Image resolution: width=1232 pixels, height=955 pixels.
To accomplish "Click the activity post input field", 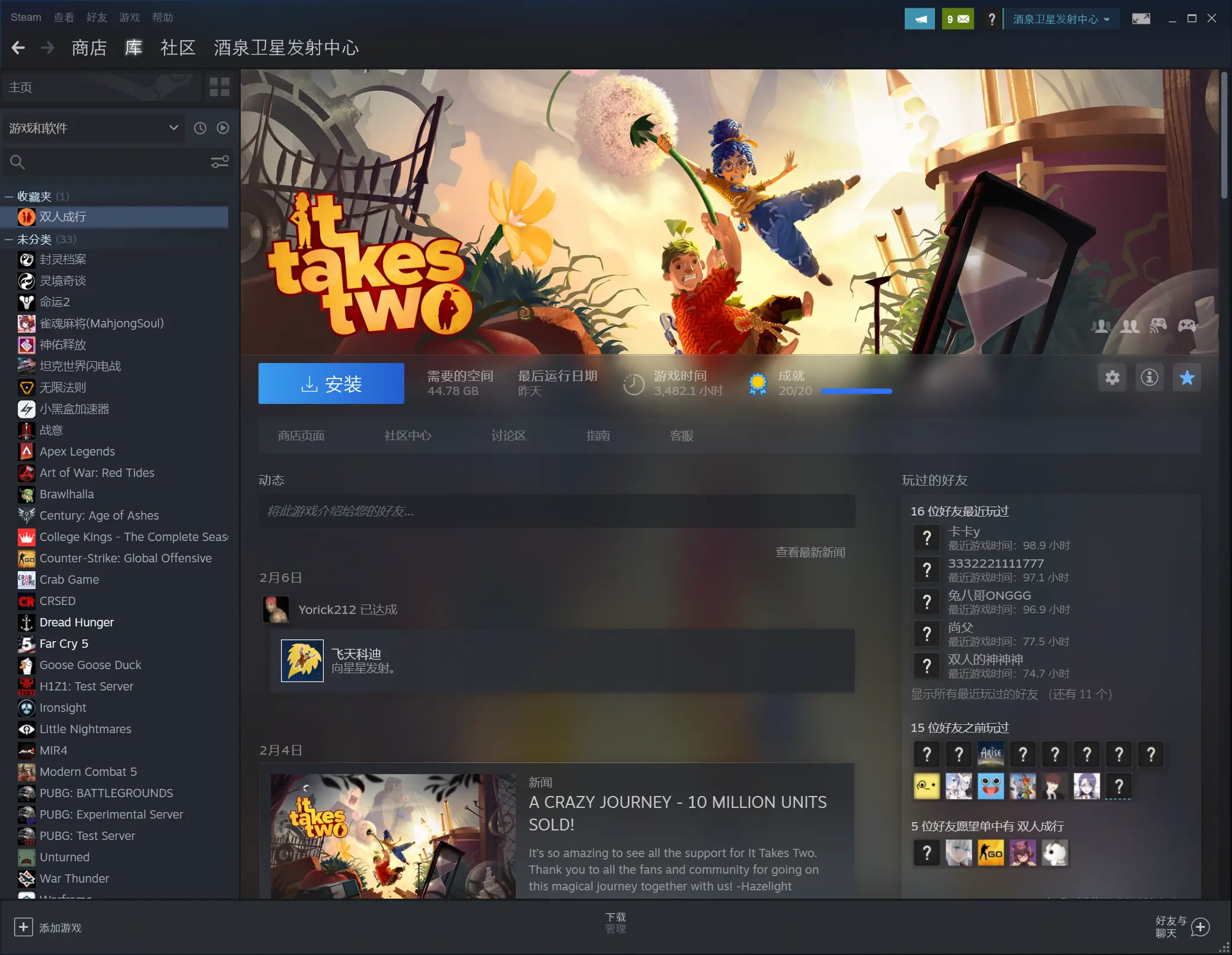I will pyautogui.click(x=557, y=511).
